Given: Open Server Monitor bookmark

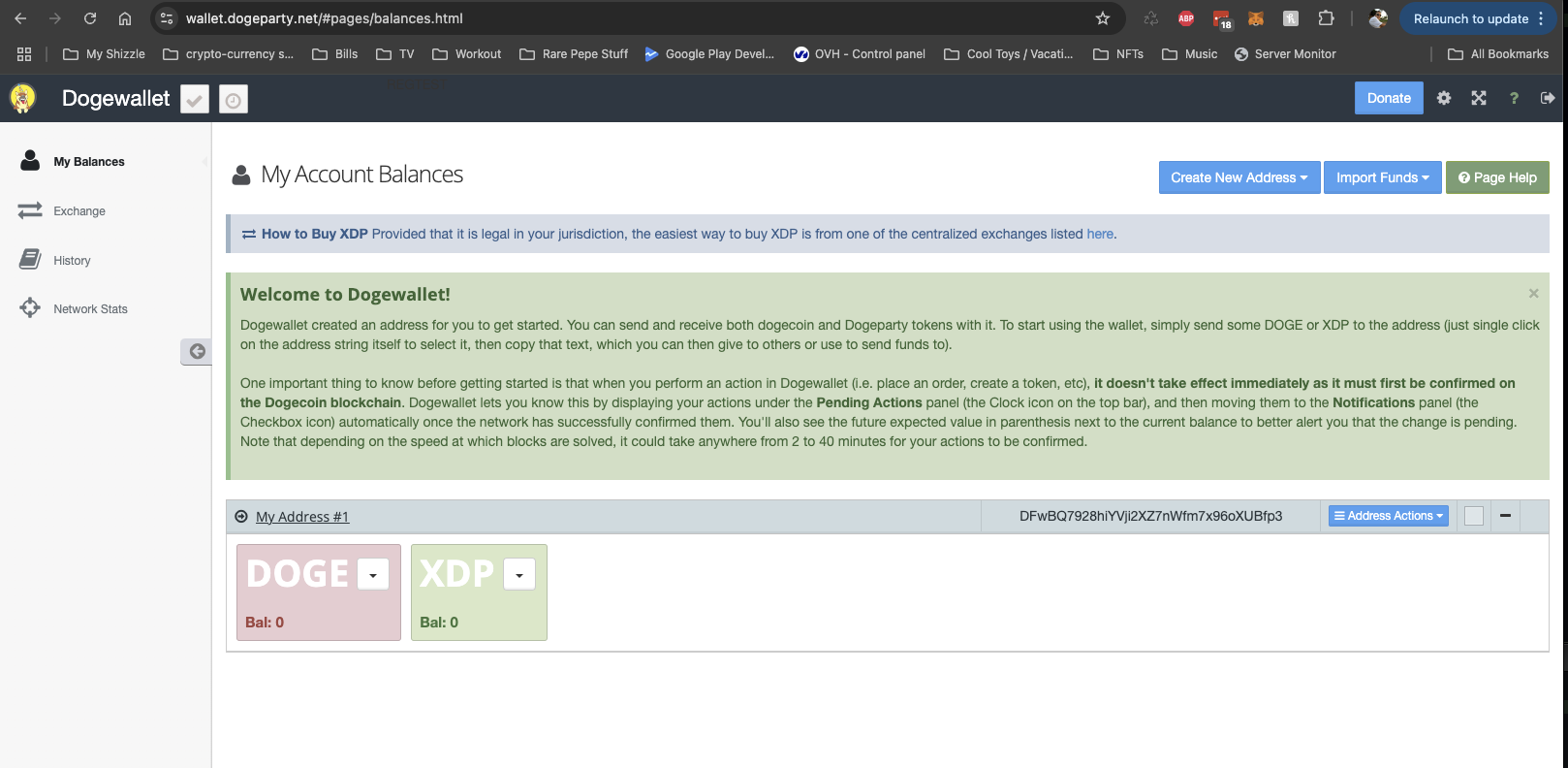Looking at the screenshot, I should point(1285,54).
